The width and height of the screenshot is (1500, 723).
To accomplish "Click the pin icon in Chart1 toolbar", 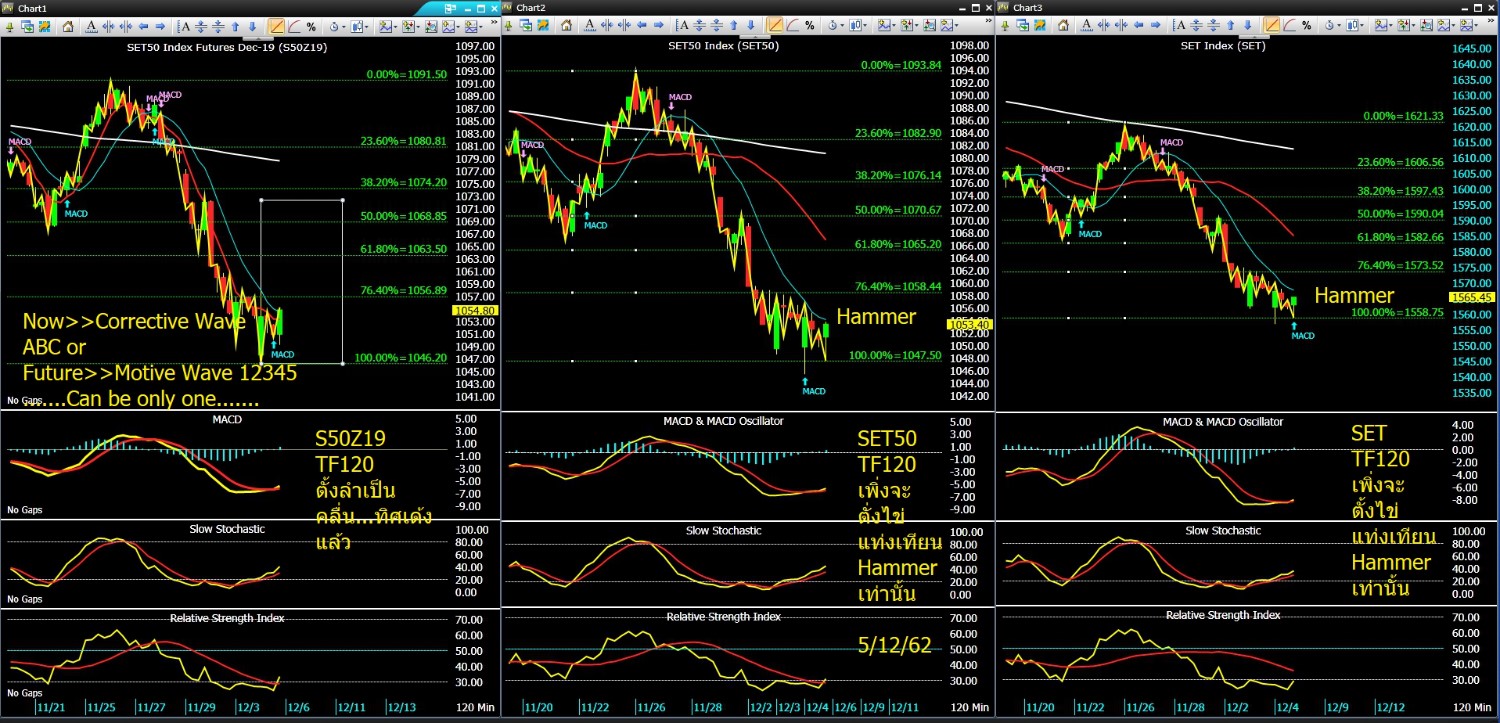I will click(x=12, y=26).
